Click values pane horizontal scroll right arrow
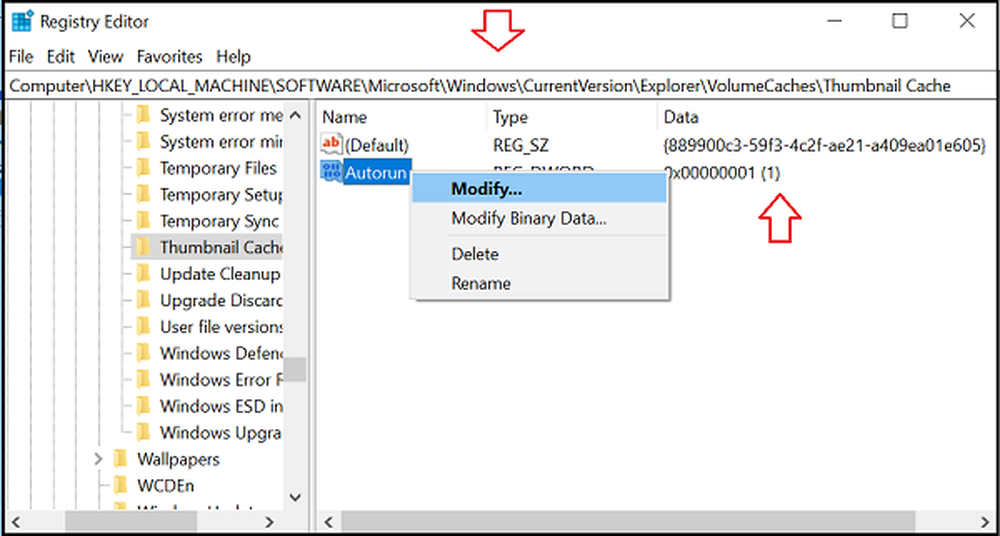 pyautogui.click(x=983, y=522)
